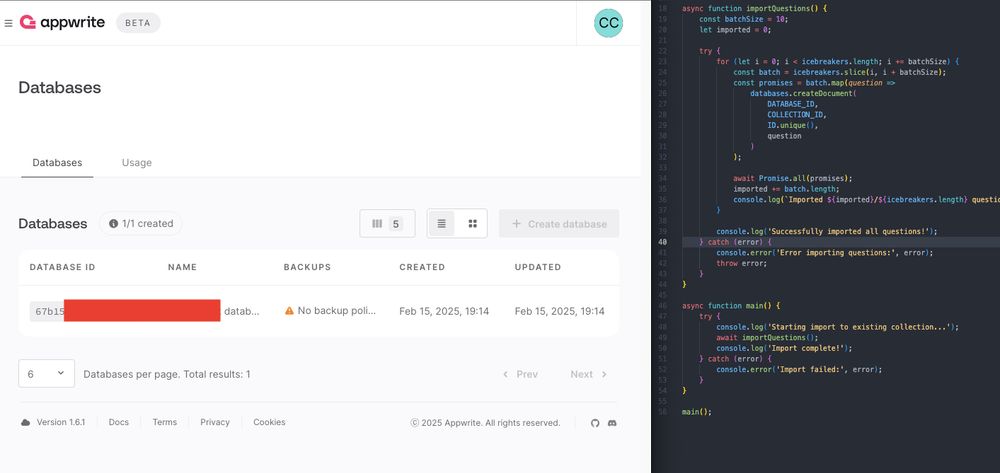
Task: Open the Docs footer link
Action: click(119, 422)
